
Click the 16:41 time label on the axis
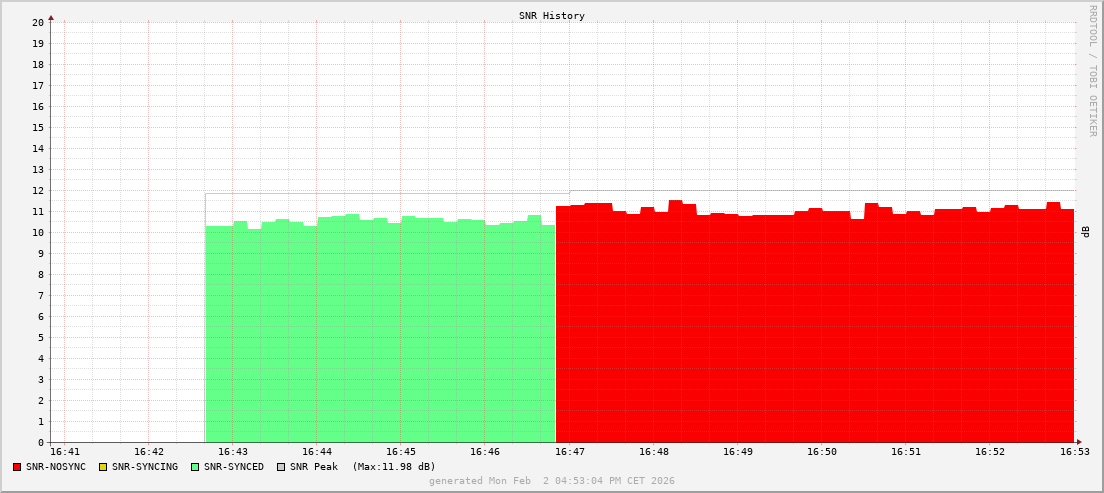pos(64,452)
